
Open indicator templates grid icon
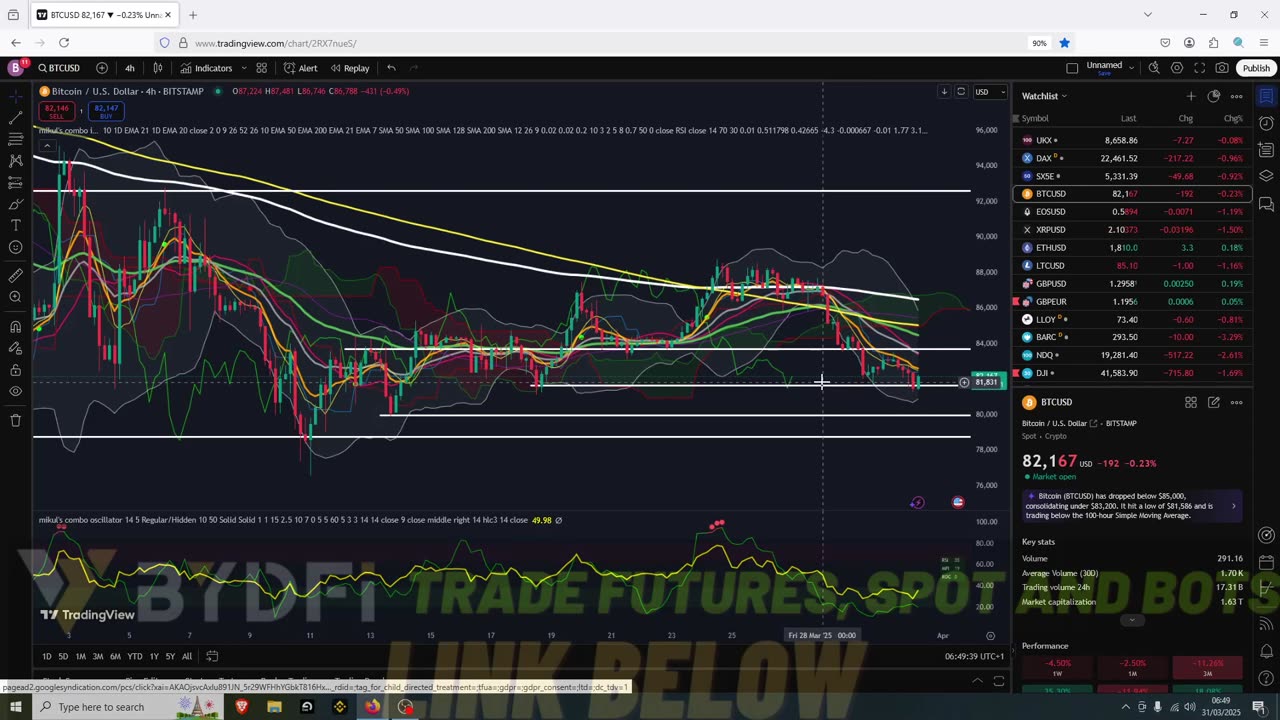pyautogui.click(x=261, y=68)
